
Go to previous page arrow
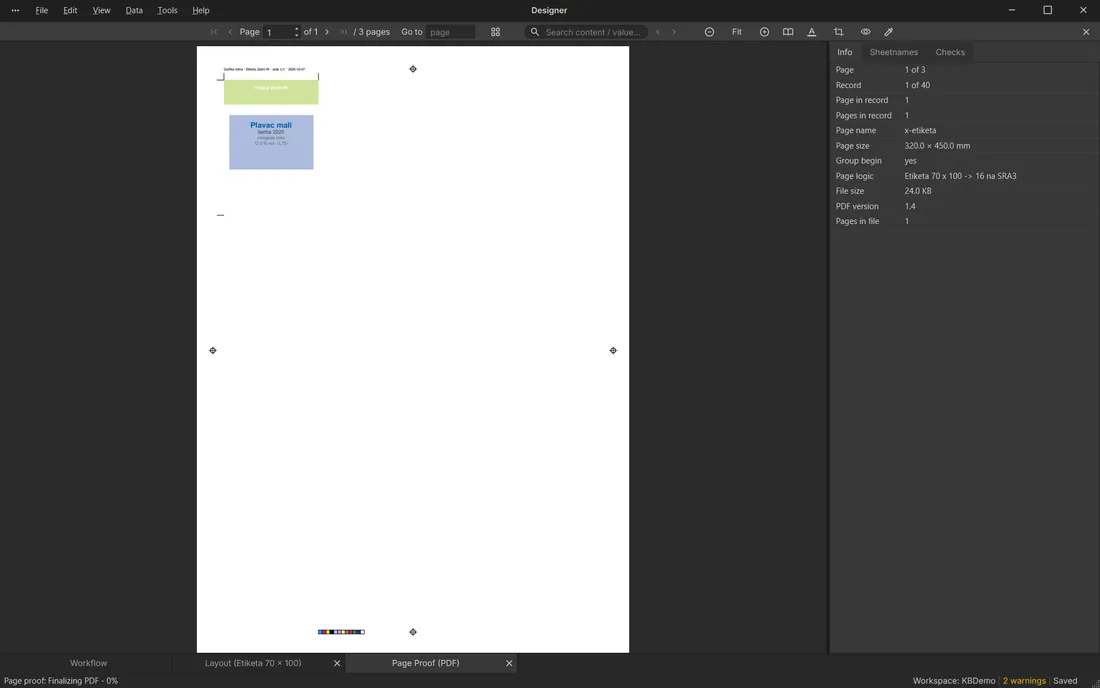(x=230, y=32)
